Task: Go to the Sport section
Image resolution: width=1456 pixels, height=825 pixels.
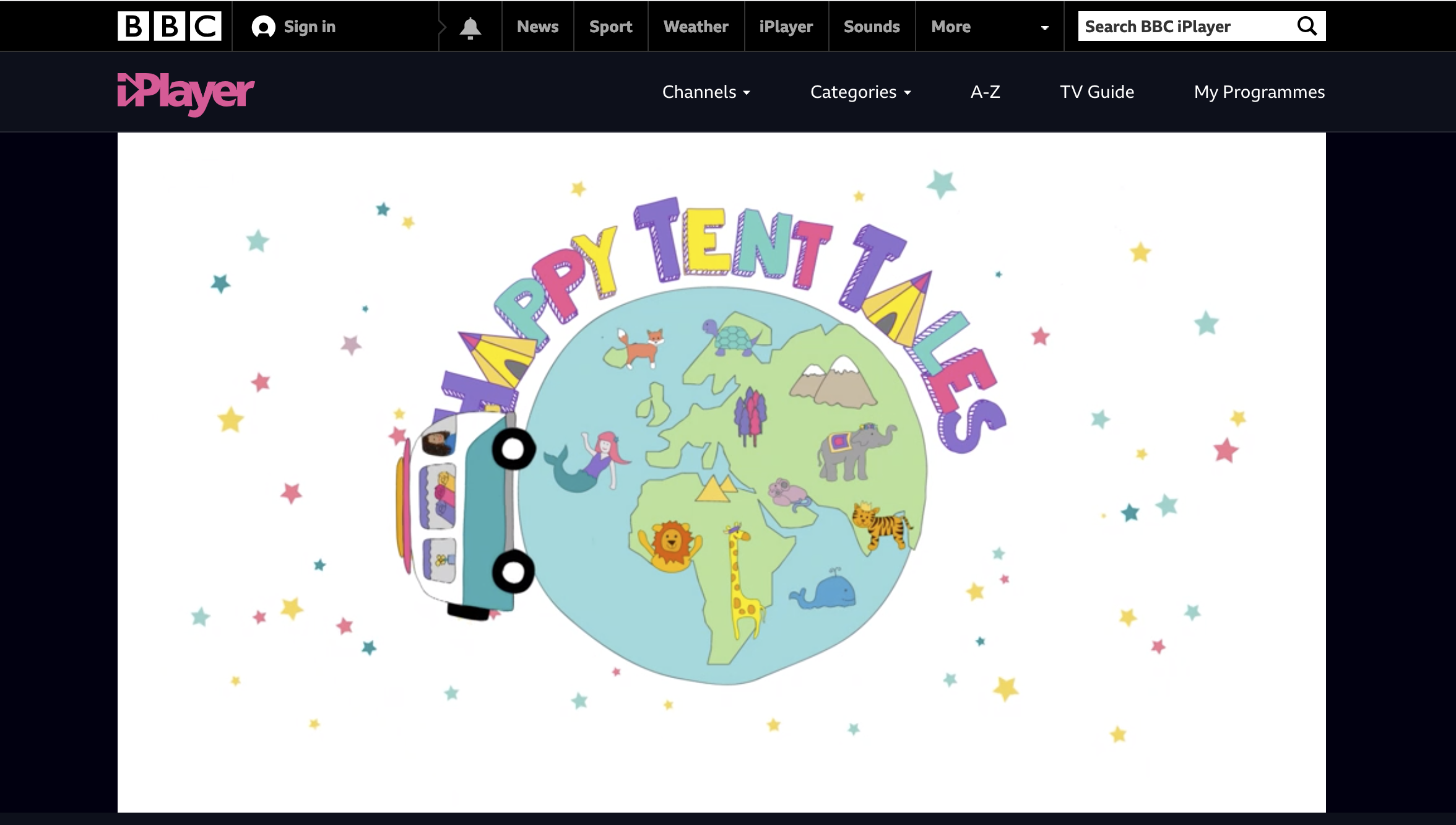Action: 610,27
